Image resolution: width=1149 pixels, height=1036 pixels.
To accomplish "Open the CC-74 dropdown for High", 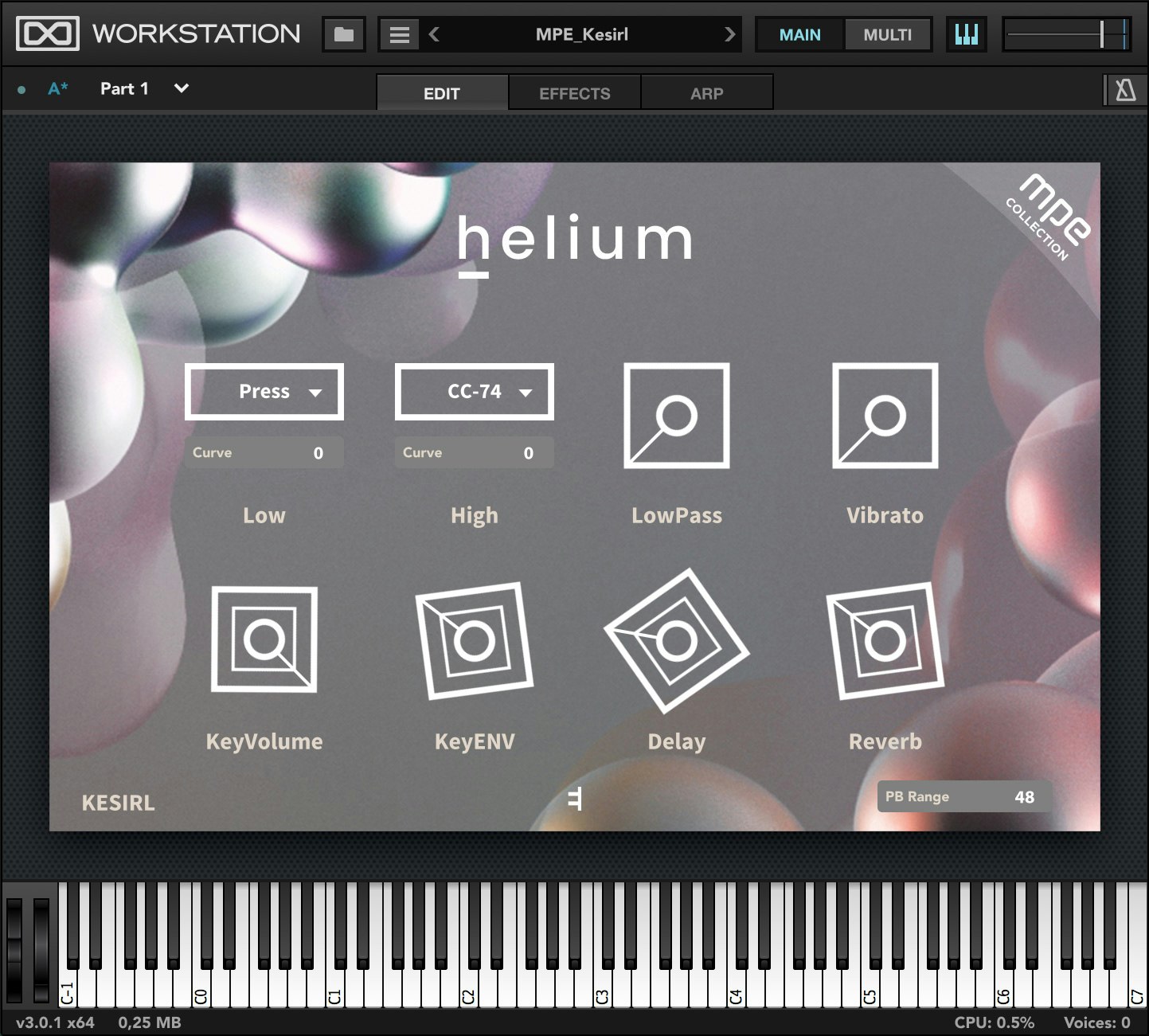I will (475, 391).
